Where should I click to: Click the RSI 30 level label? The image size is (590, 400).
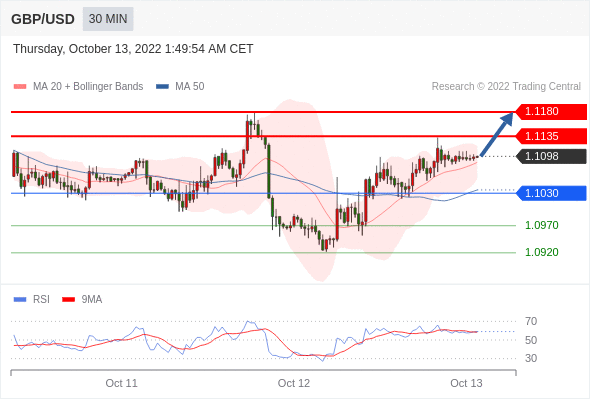pos(531,358)
